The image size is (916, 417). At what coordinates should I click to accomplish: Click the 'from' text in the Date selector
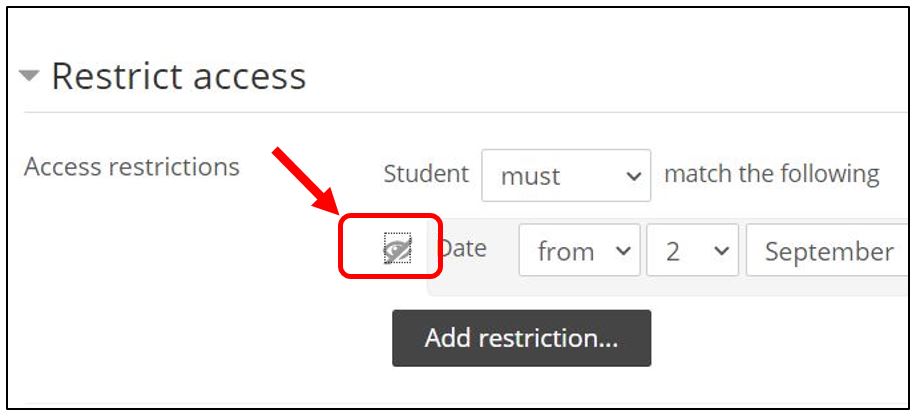click(566, 252)
